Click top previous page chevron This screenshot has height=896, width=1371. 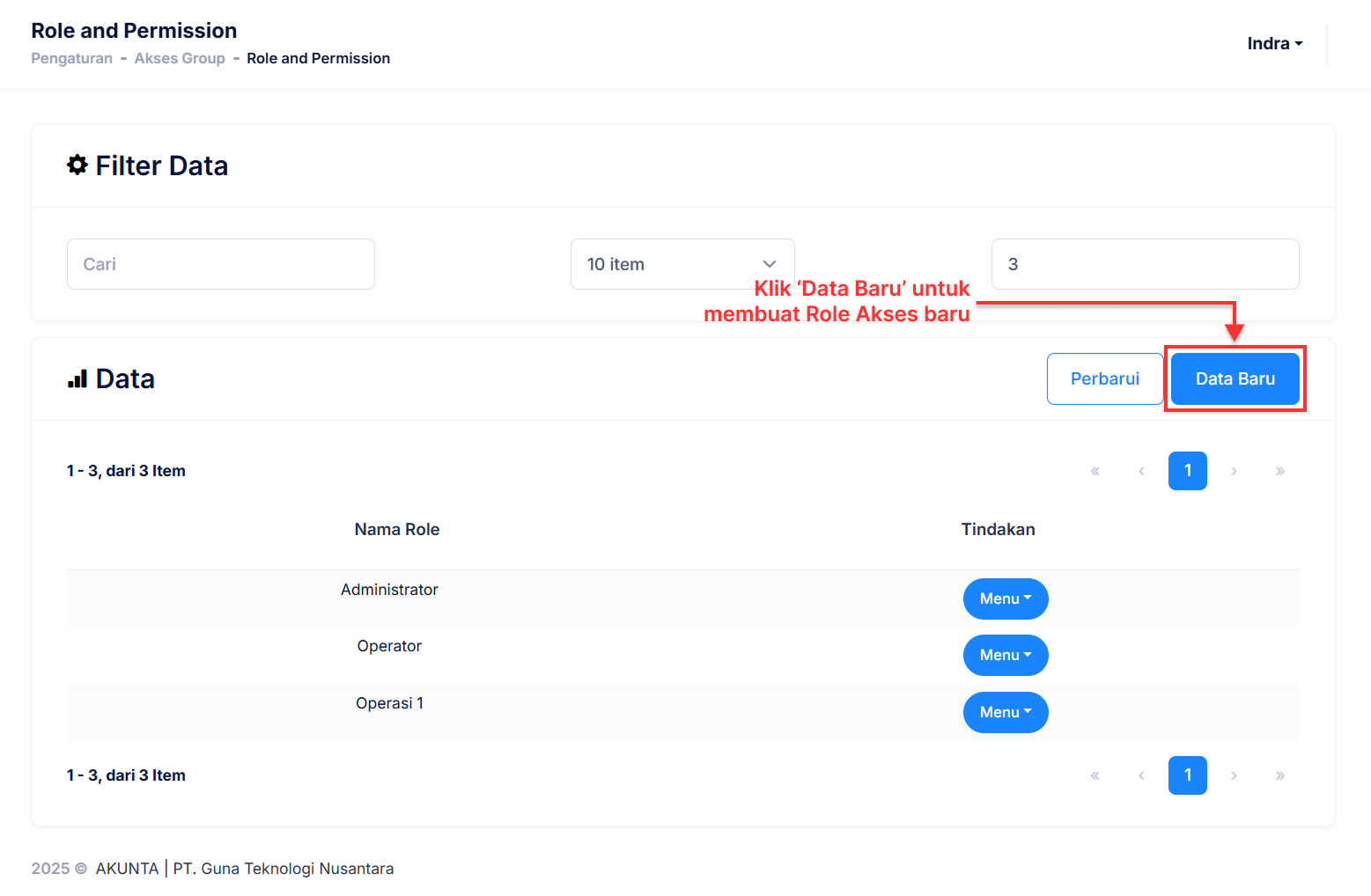[1141, 472]
